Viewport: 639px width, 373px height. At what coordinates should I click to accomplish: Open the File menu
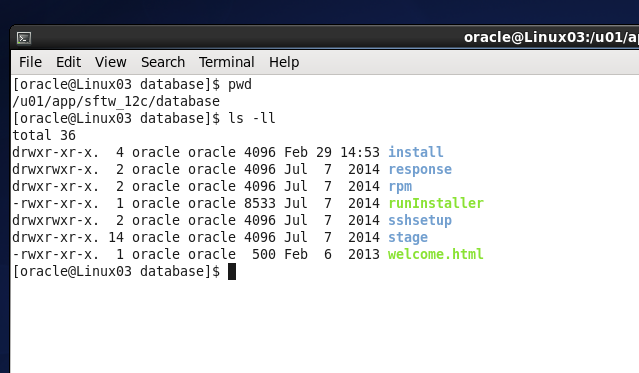(x=30, y=62)
